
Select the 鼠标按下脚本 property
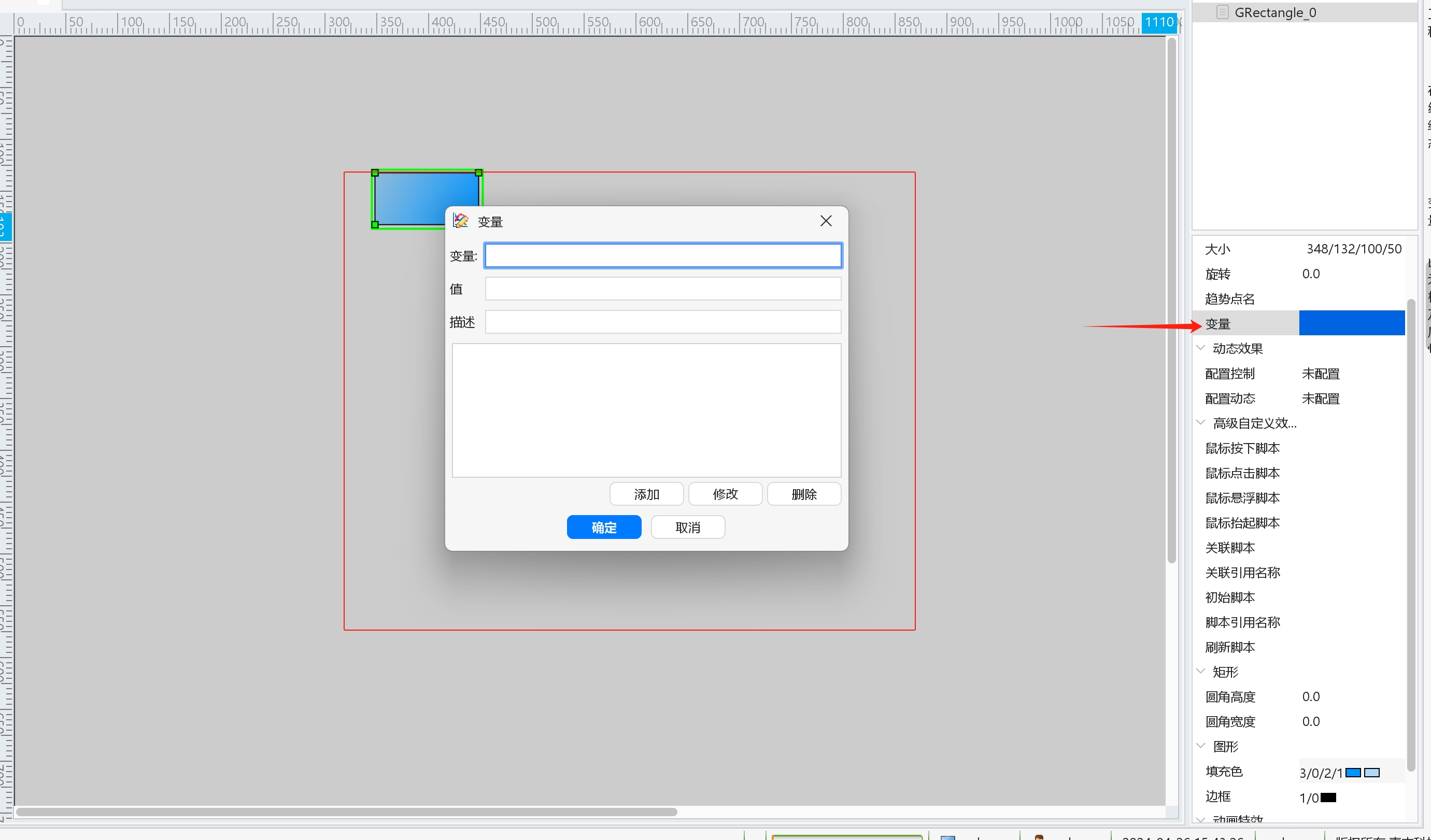(1242, 448)
